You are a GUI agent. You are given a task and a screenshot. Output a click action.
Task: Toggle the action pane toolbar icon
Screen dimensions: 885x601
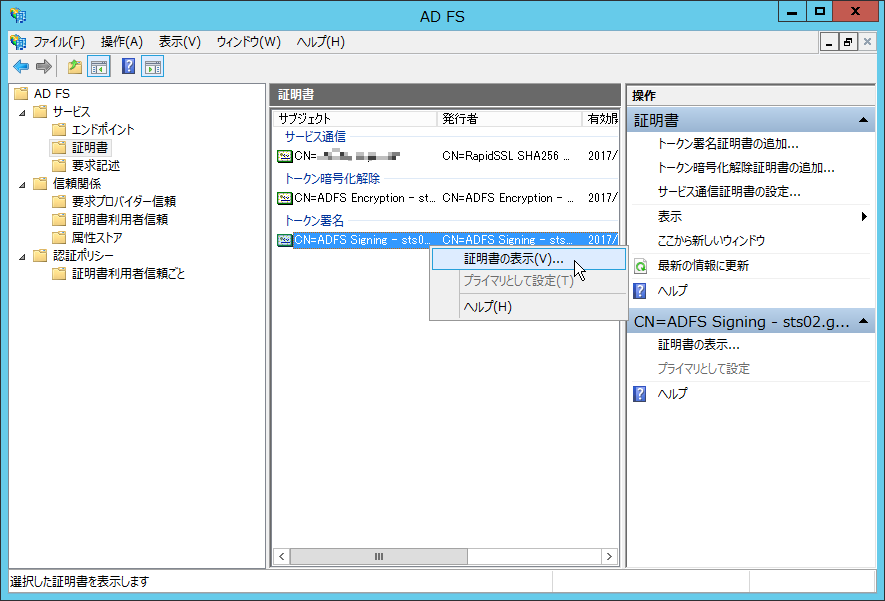click(152, 67)
